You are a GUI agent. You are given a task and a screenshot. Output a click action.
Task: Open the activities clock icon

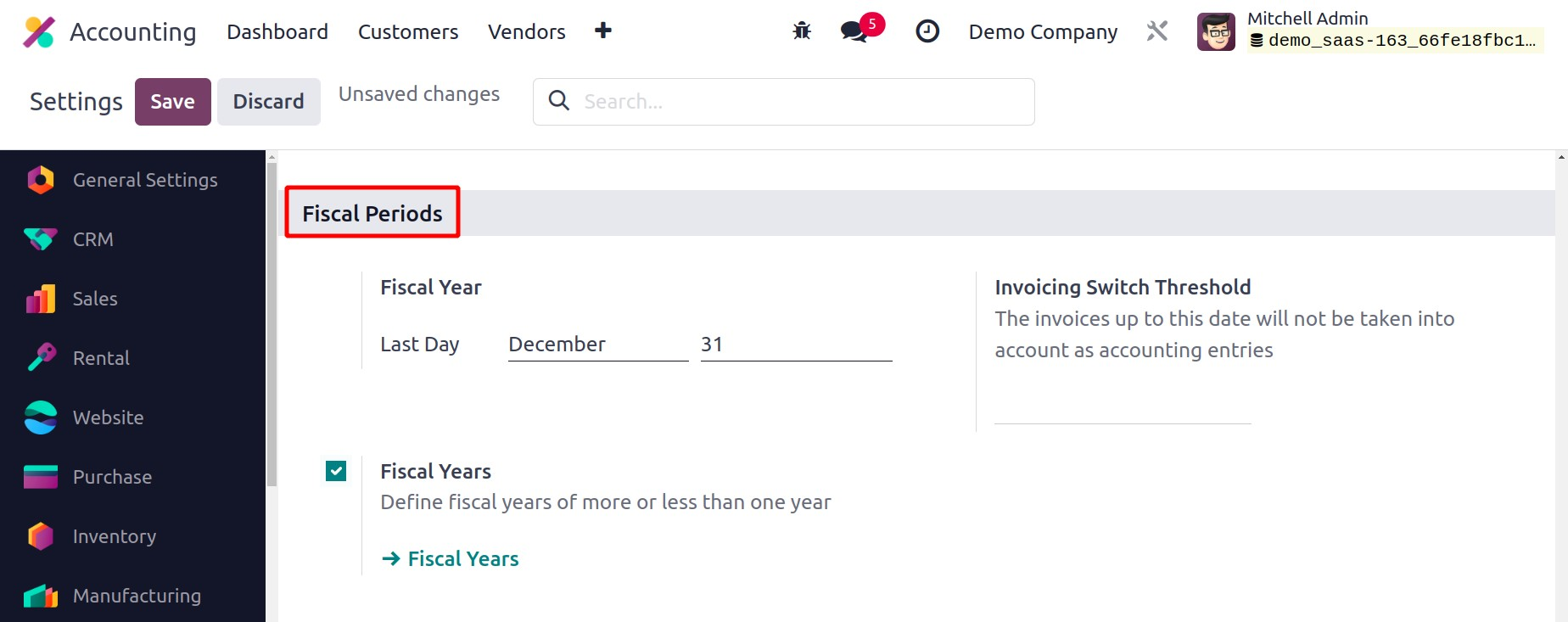[927, 31]
